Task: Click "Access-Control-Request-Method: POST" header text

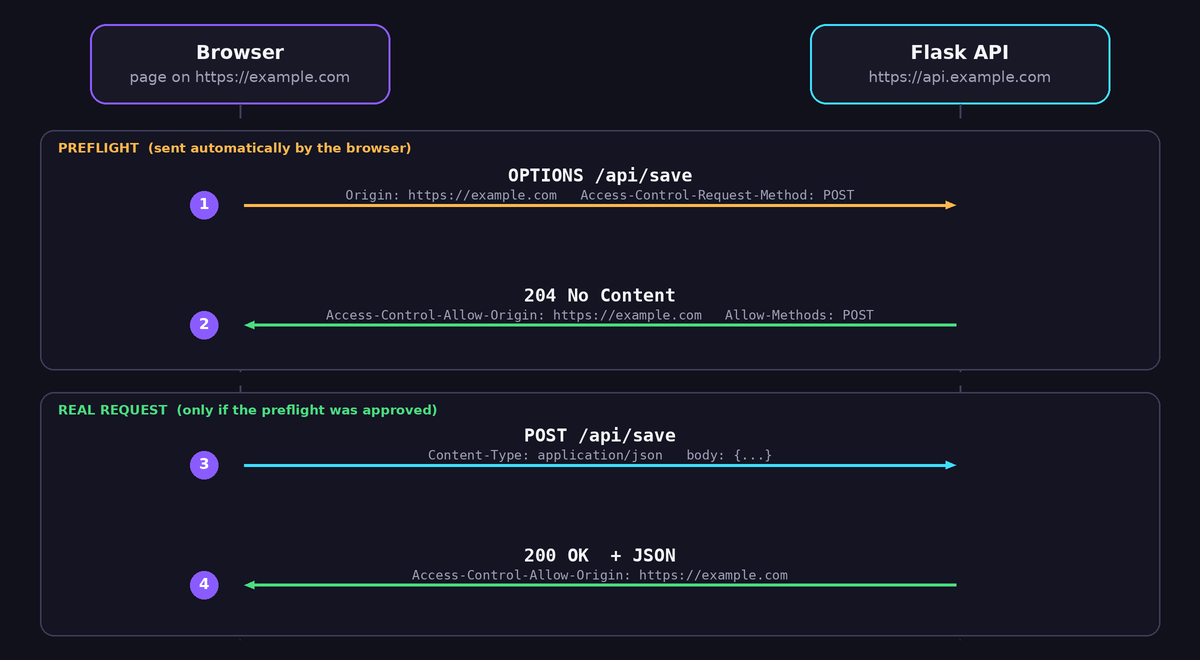Action: (717, 195)
